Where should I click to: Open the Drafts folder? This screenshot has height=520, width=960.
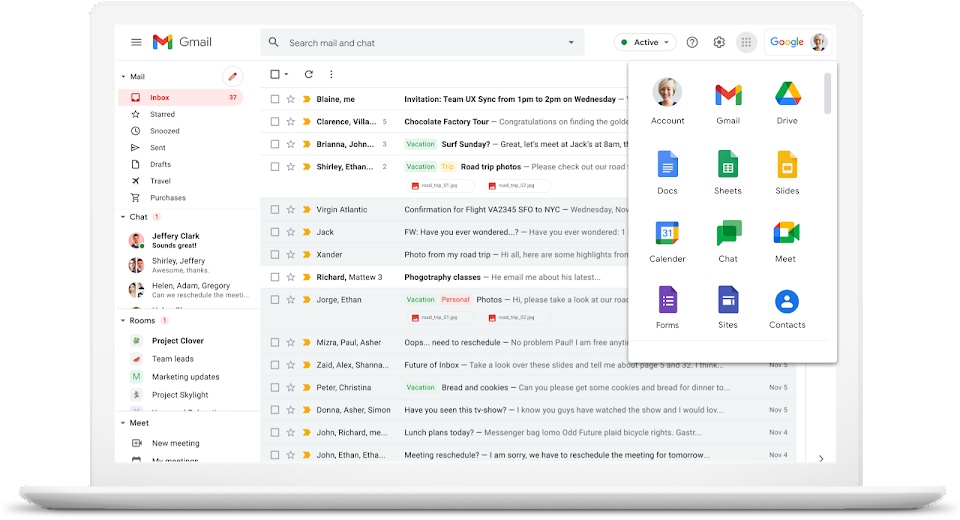point(160,164)
